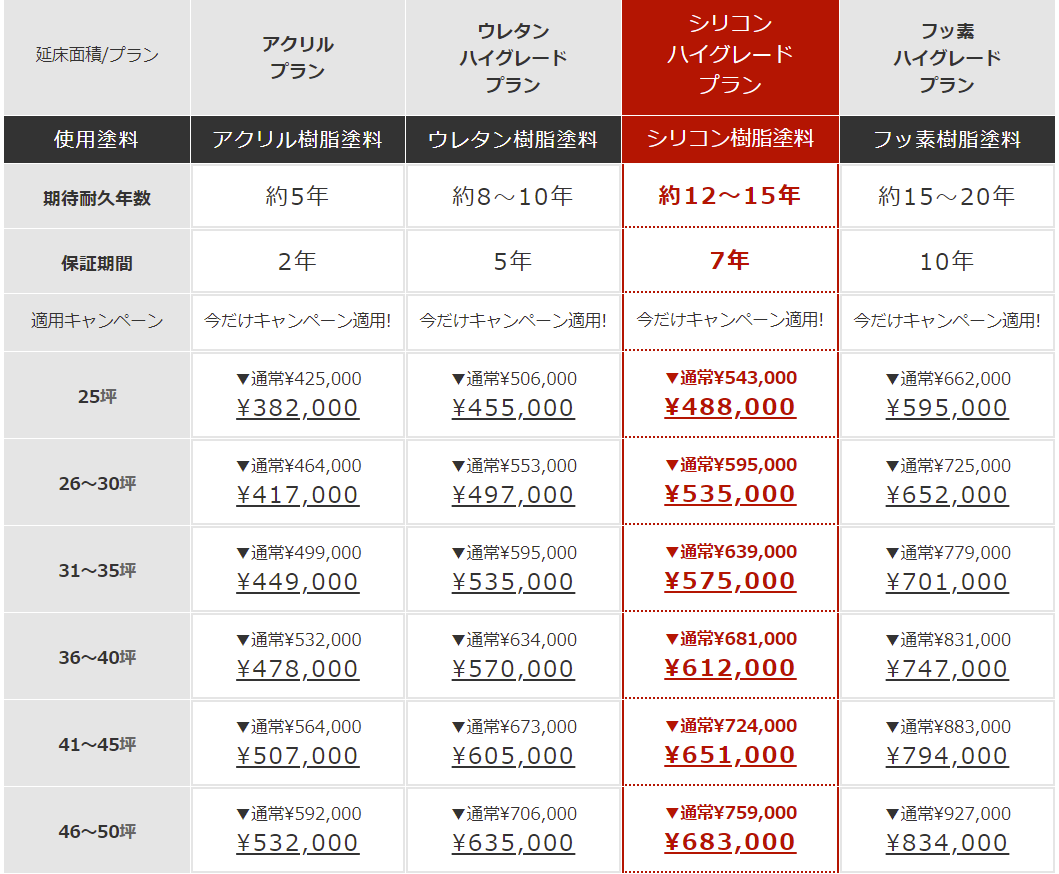Click the red 今だけキャンペーン適用! silicon cell

pyautogui.click(x=730, y=319)
